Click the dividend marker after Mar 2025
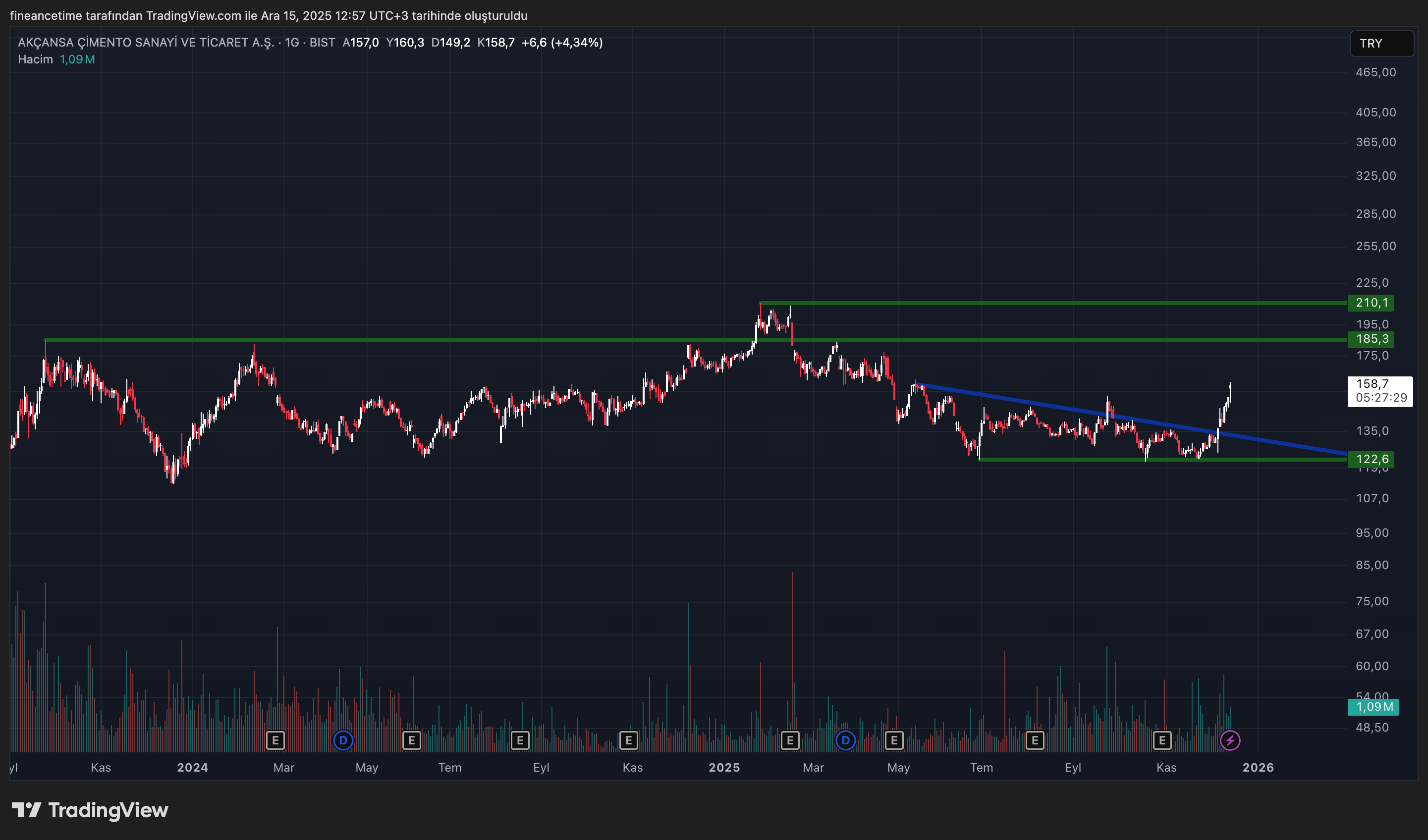Image resolution: width=1428 pixels, height=840 pixels. click(x=845, y=740)
